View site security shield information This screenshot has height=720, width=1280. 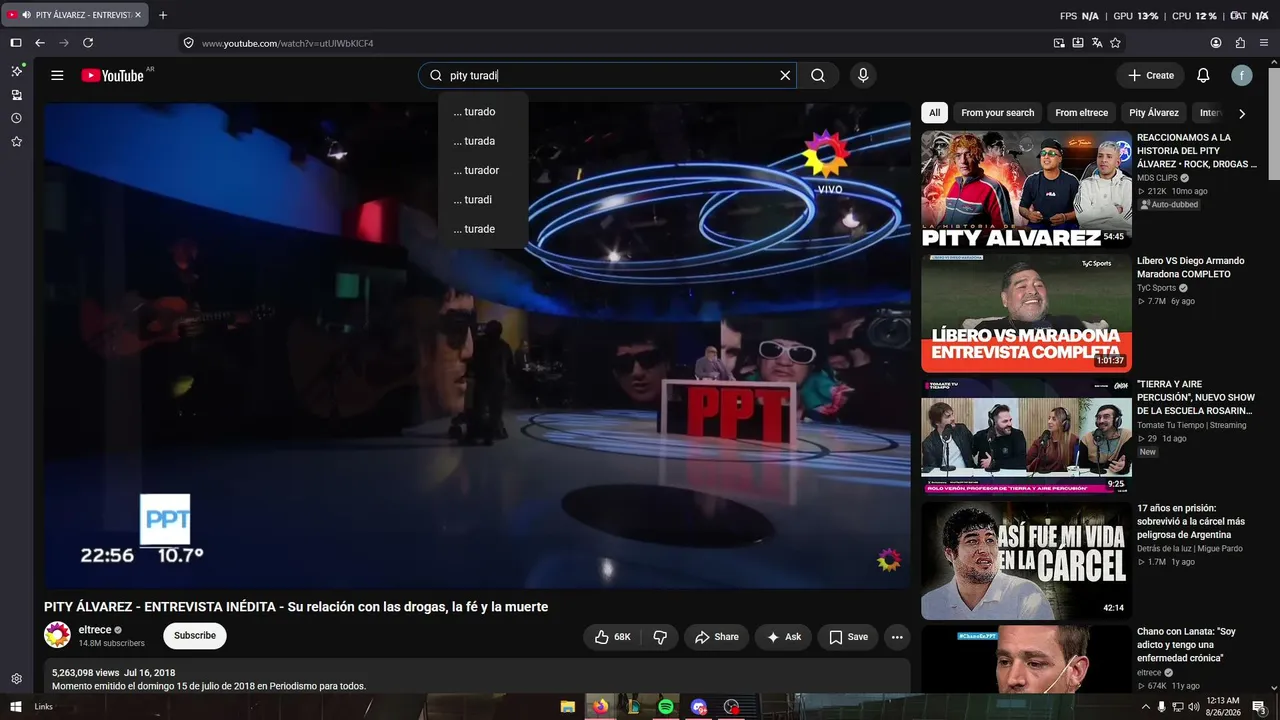[188, 43]
